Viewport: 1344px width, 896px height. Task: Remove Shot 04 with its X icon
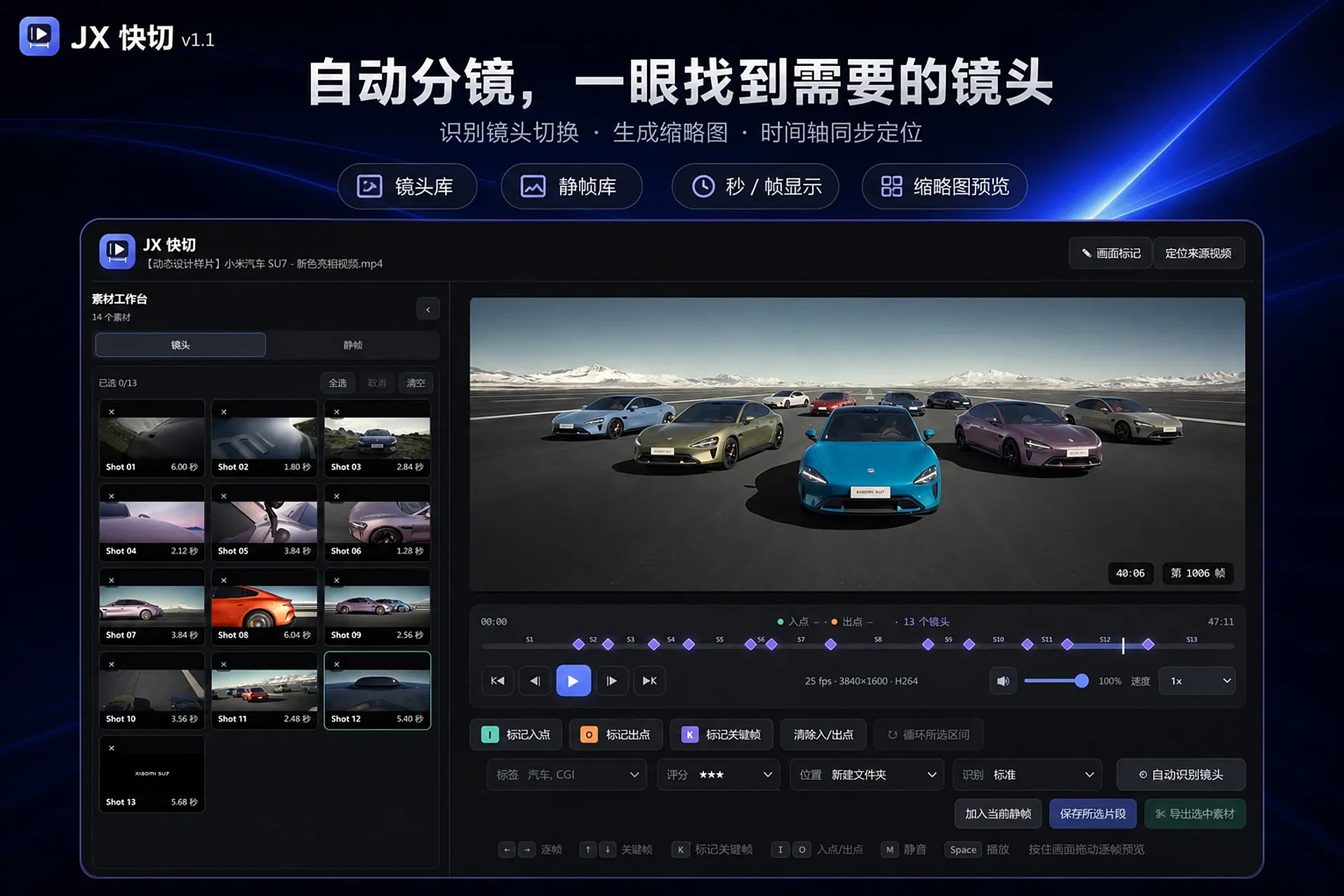click(x=112, y=496)
